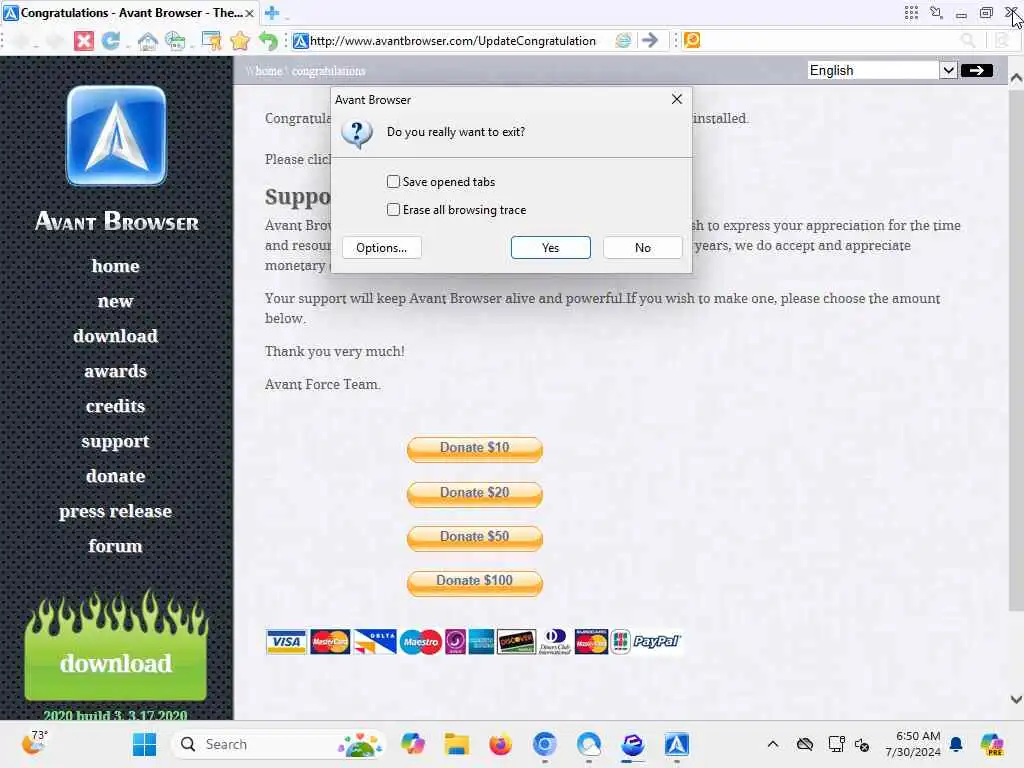This screenshot has width=1024, height=768.
Task: Click the Donate $10 button
Action: point(475,449)
